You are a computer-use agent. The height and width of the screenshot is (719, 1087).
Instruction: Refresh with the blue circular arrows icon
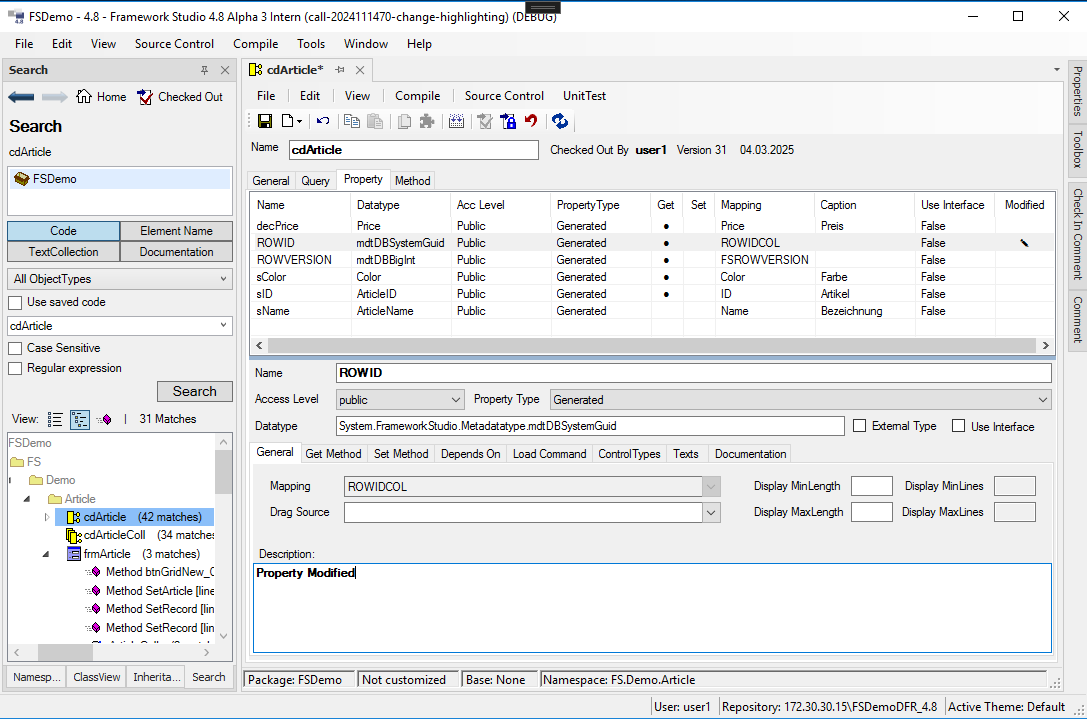560,121
